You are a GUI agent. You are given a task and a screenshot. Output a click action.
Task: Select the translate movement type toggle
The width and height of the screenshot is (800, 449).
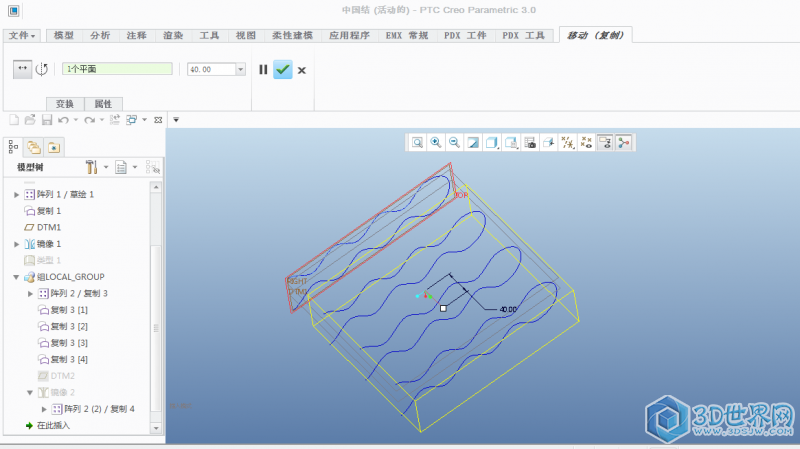tap(23, 69)
